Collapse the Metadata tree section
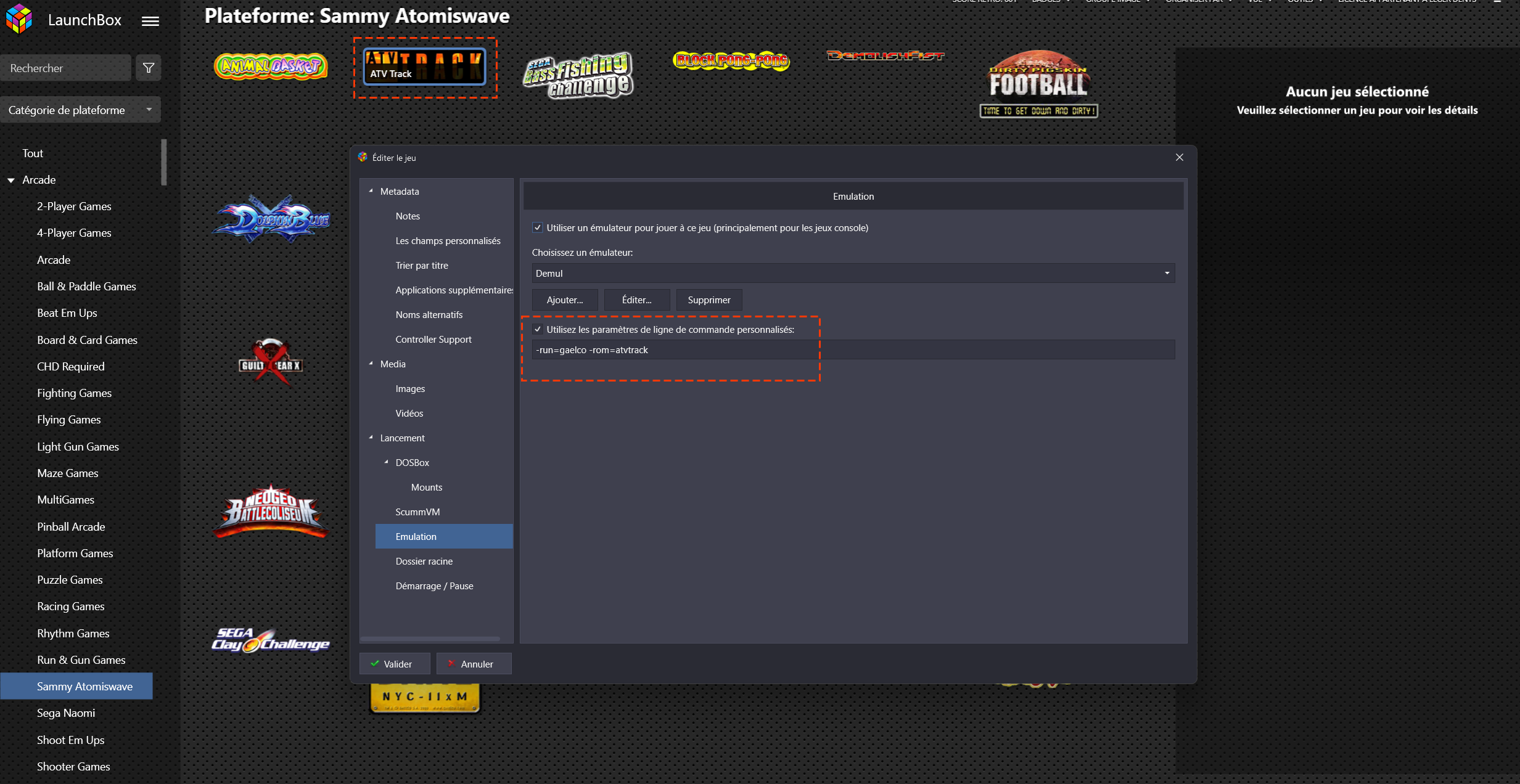The width and height of the screenshot is (1520, 784). pyautogui.click(x=371, y=191)
